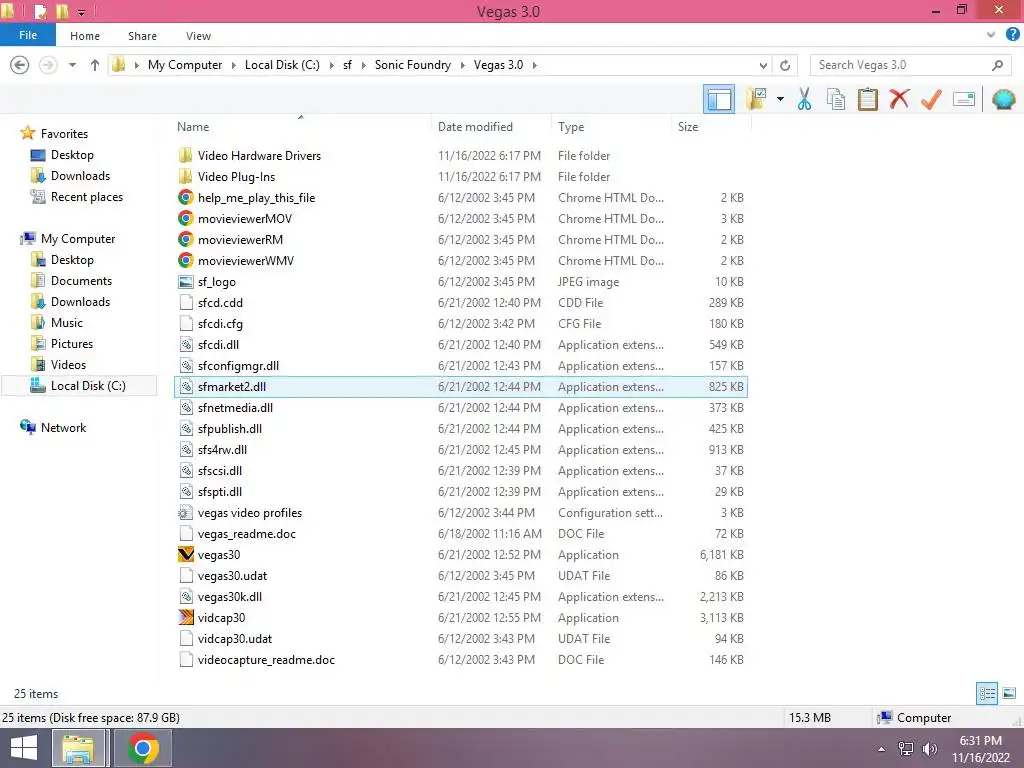
Task: Select the Video Plug-Ins folder icon
Action: [x=185, y=176]
